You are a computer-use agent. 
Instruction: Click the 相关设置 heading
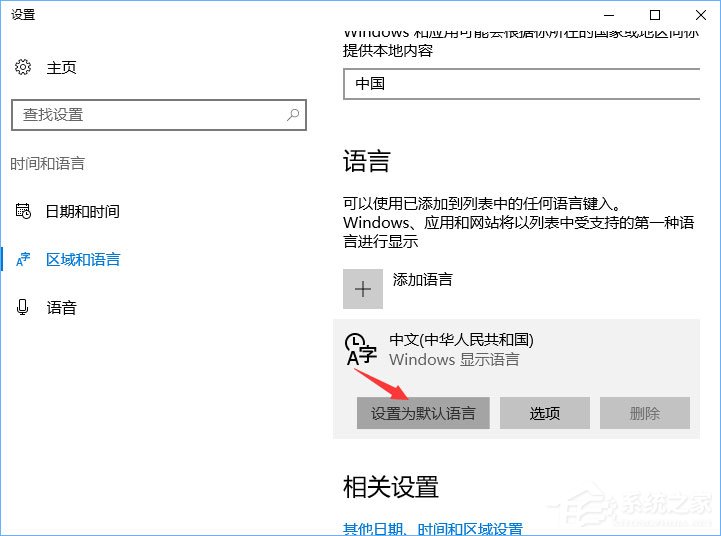tap(391, 487)
